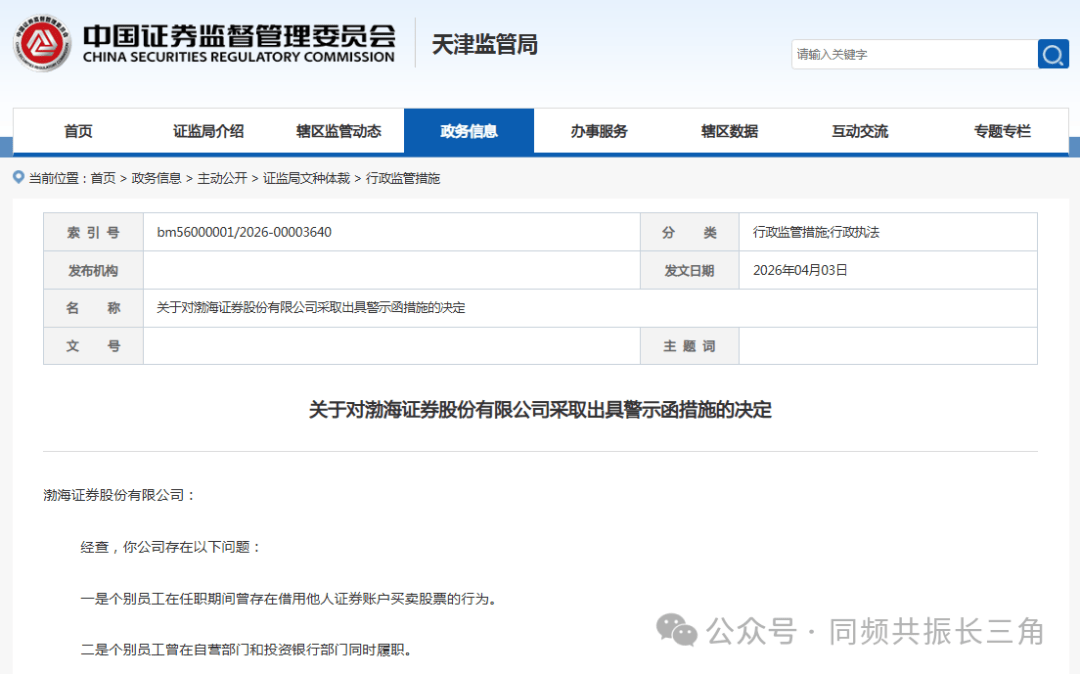Click the 天津监管局 header title

point(484,44)
